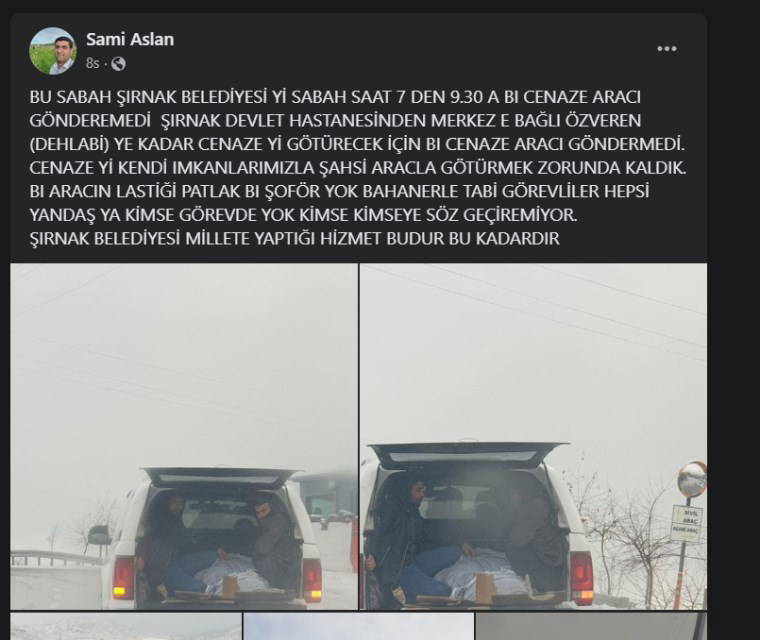Open the bottom-left photo thumbnail
This screenshot has height=640, width=760.
click(126, 626)
